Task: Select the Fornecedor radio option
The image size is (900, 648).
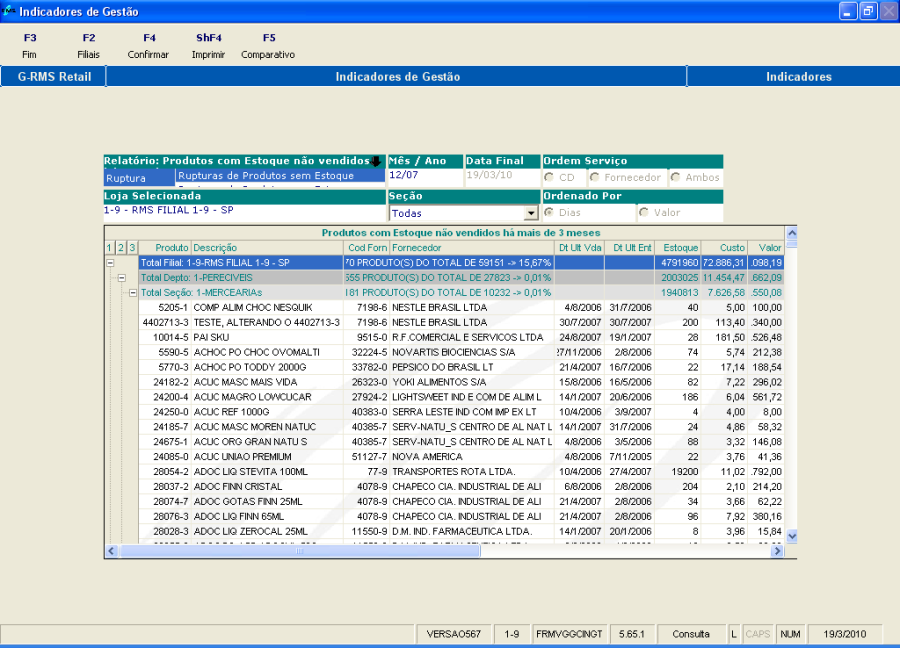Action: click(595, 177)
